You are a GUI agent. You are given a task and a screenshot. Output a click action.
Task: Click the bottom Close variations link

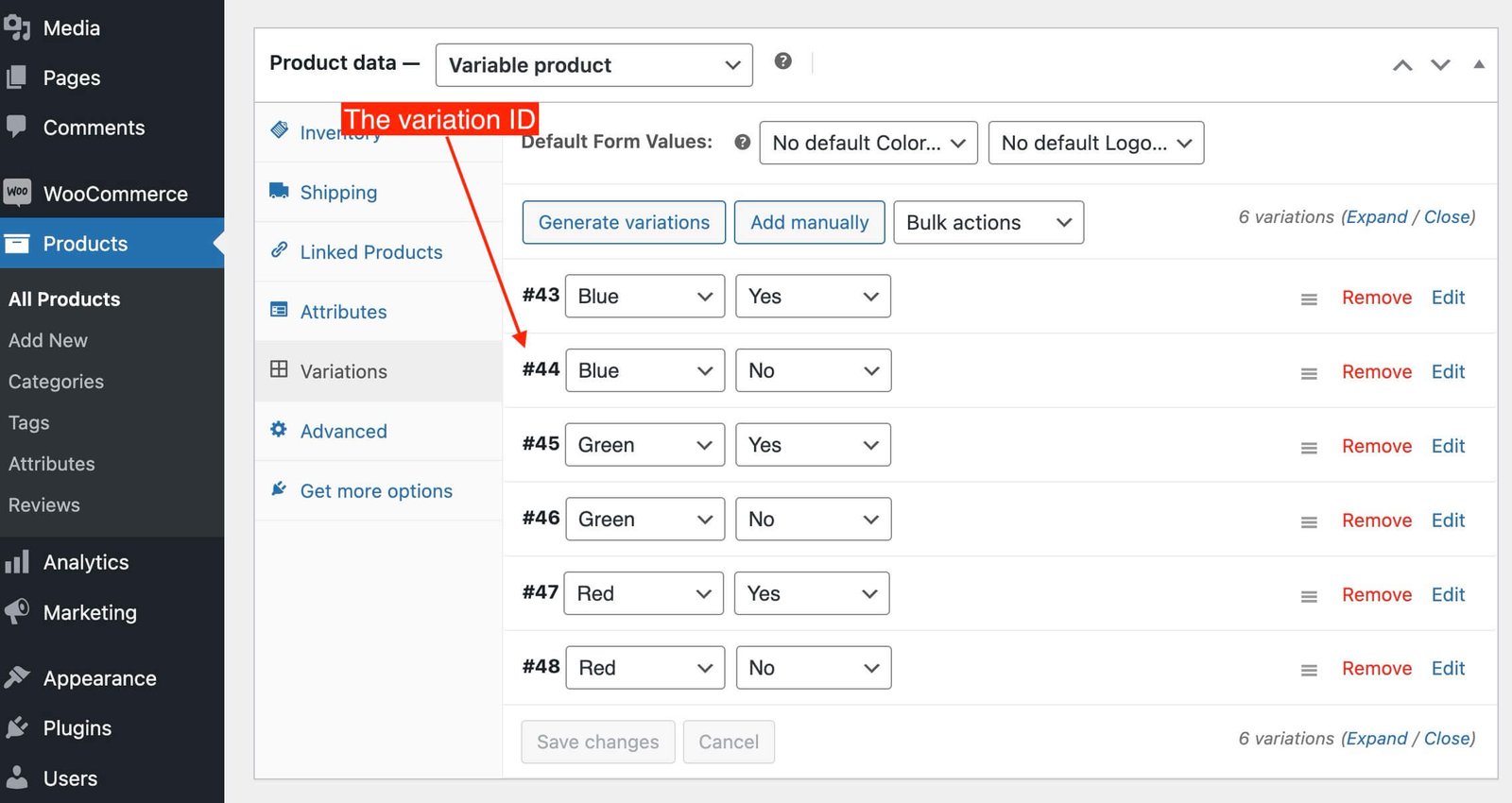coord(1447,739)
